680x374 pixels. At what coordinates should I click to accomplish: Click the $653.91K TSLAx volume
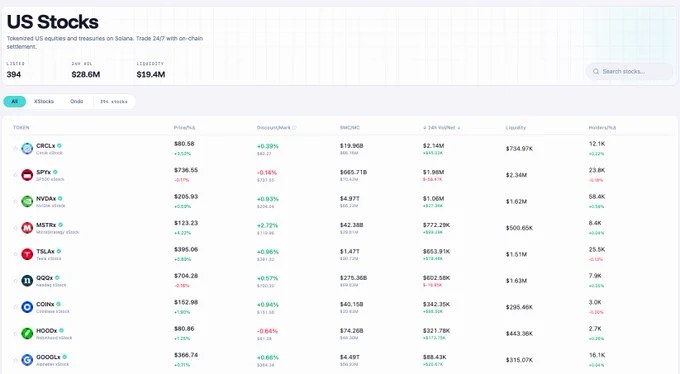point(436,252)
